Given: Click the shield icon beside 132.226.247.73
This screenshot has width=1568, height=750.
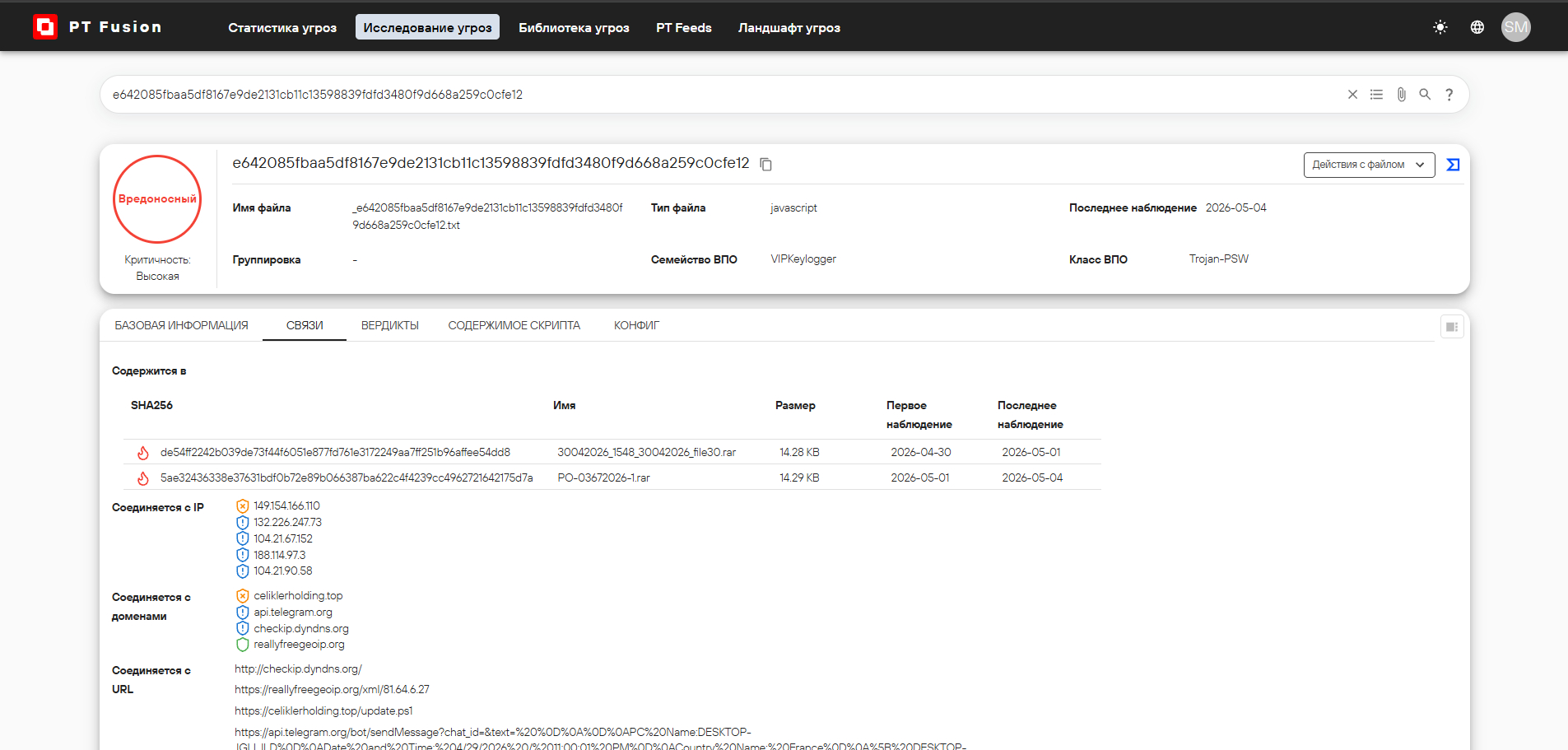Looking at the screenshot, I should pos(242,523).
